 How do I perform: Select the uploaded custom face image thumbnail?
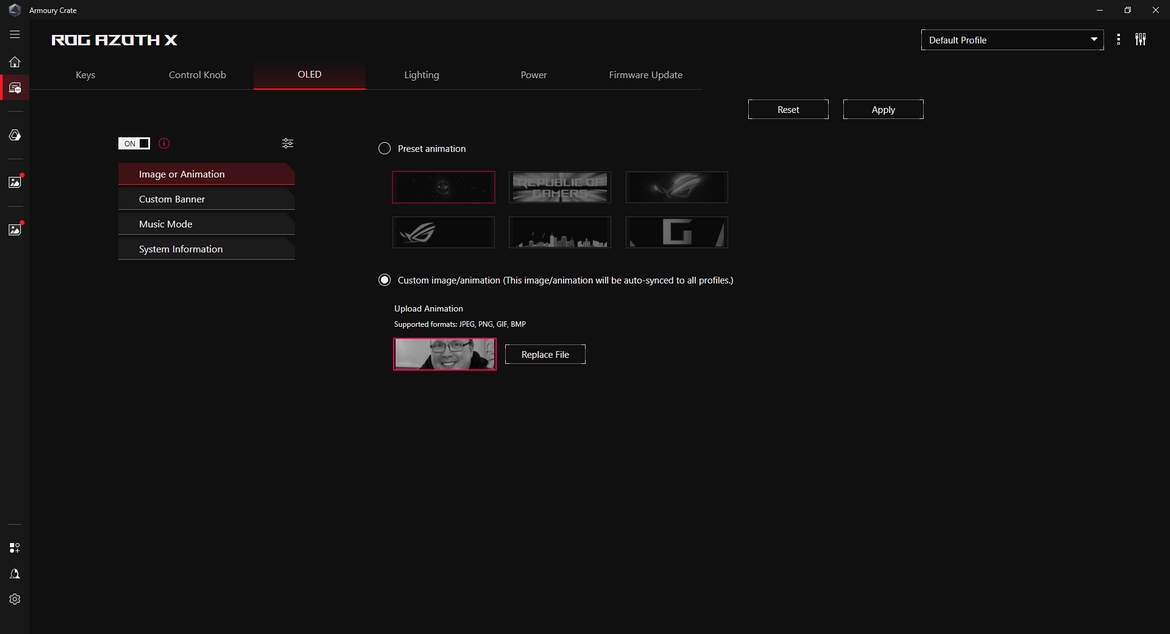coord(445,354)
